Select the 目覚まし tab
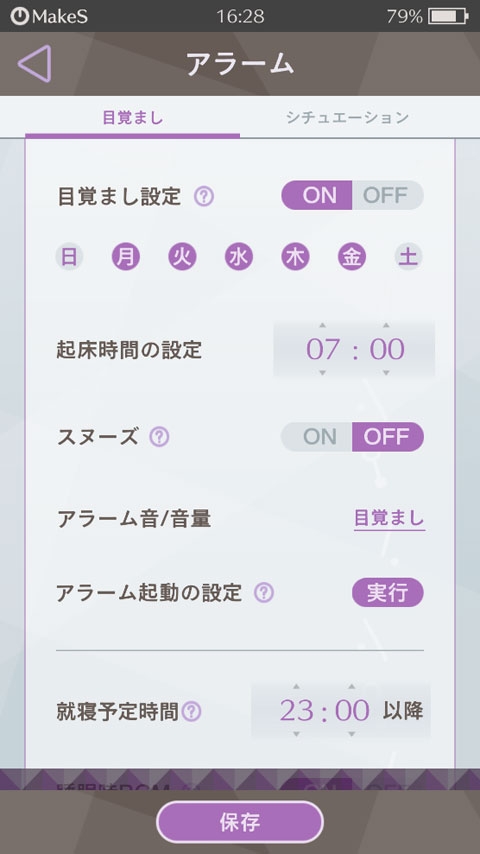 132,117
